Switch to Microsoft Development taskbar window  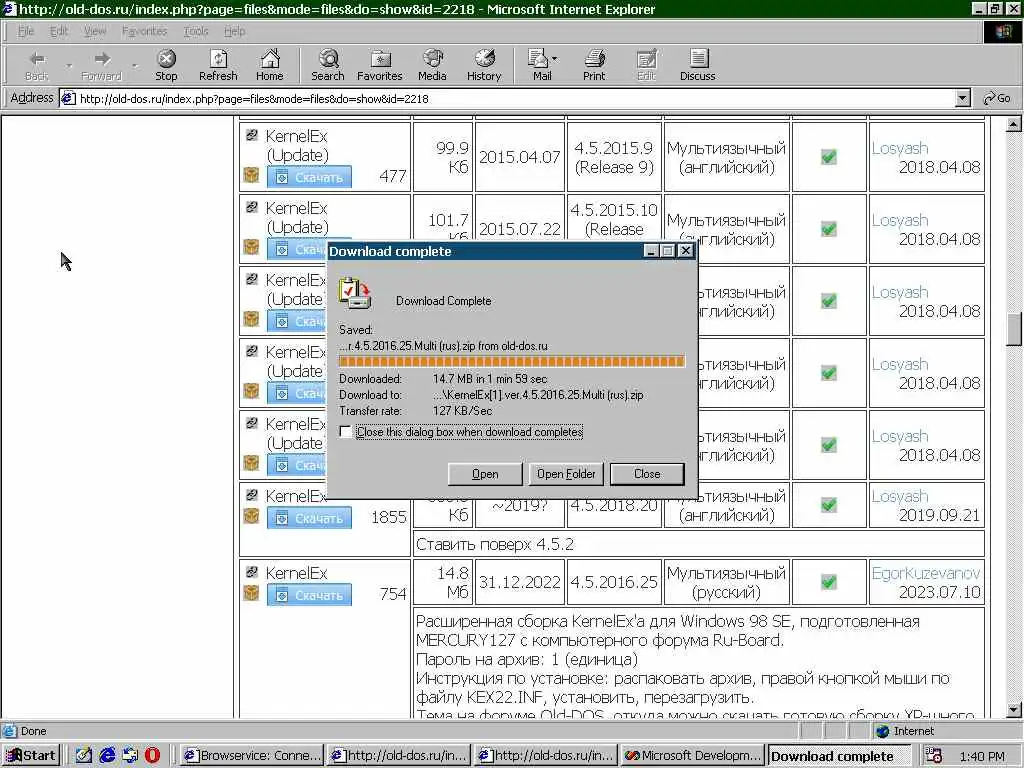pos(692,756)
